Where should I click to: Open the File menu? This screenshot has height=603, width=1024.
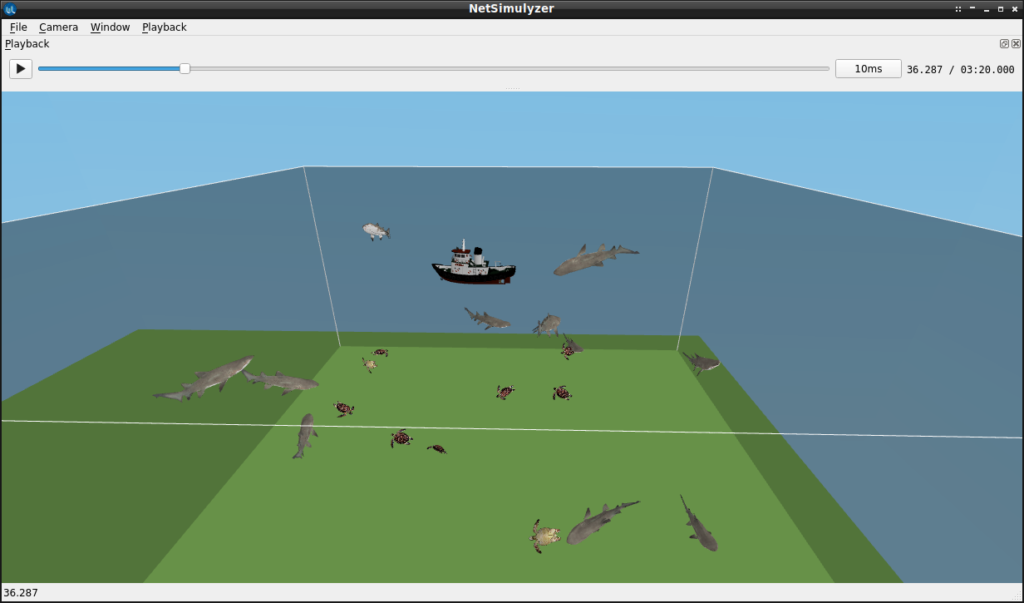click(x=18, y=27)
